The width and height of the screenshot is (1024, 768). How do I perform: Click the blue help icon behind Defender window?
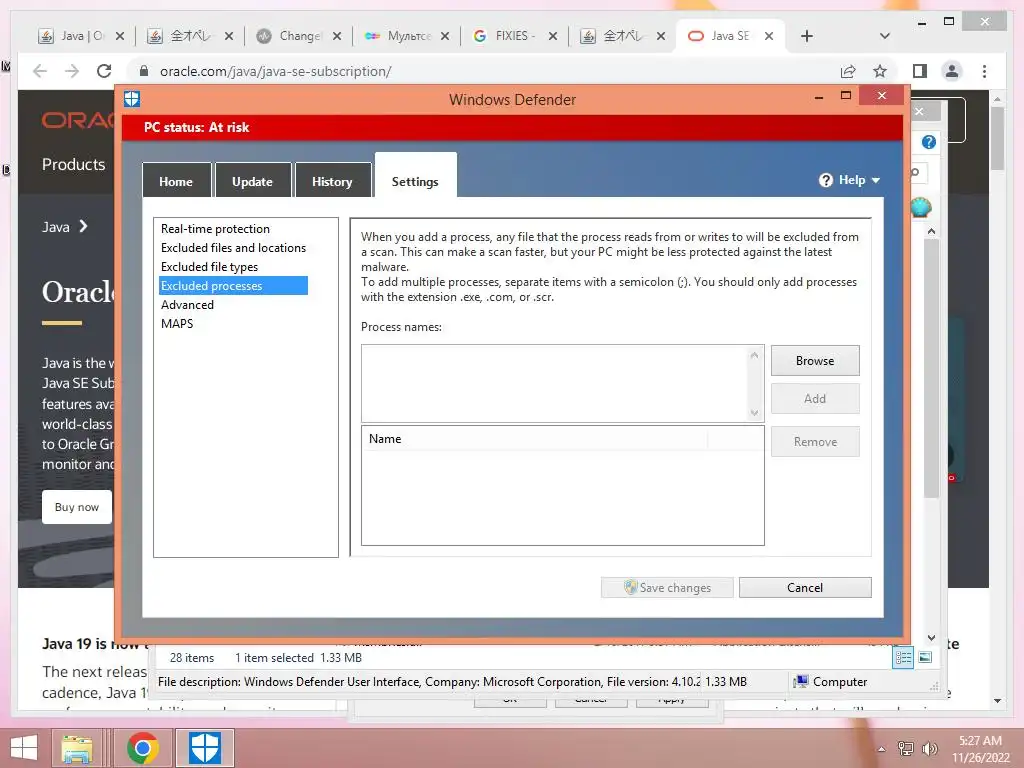[x=929, y=142]
